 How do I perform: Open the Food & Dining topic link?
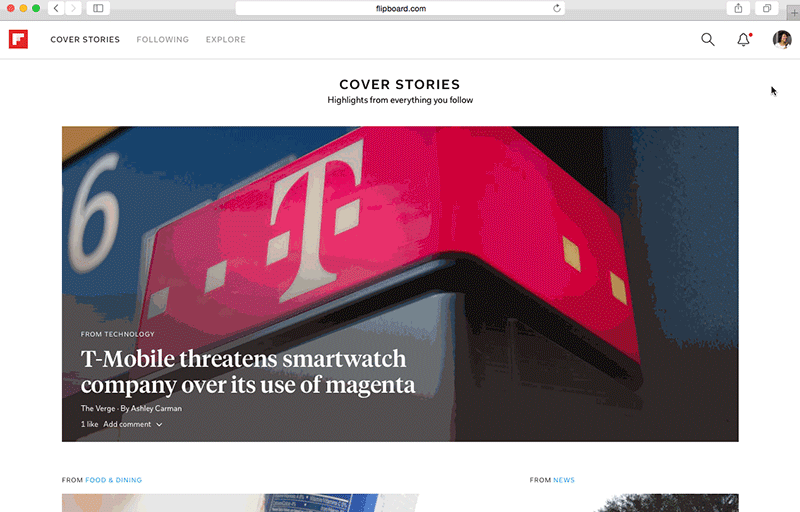click(113, 480)
